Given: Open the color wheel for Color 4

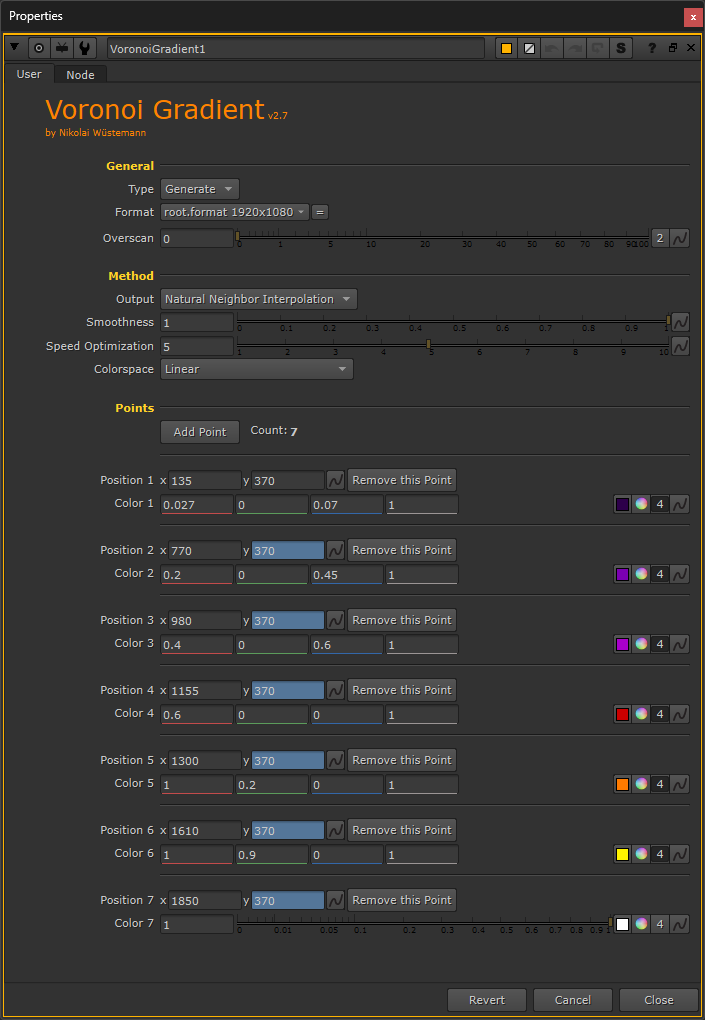Looking at the screenshot, I should pos(641,714).
